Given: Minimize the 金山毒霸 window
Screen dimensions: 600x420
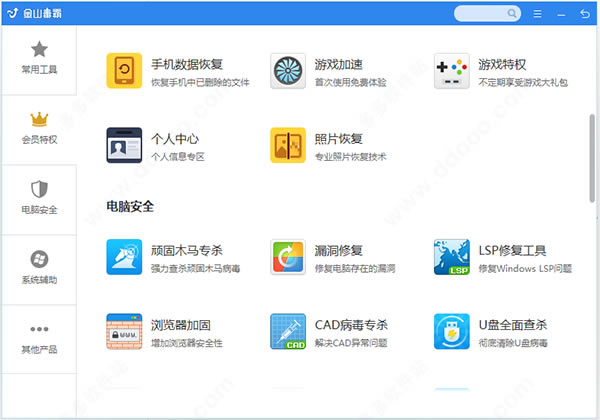Looking at the screenshot, I should click(x=561, y=15).
